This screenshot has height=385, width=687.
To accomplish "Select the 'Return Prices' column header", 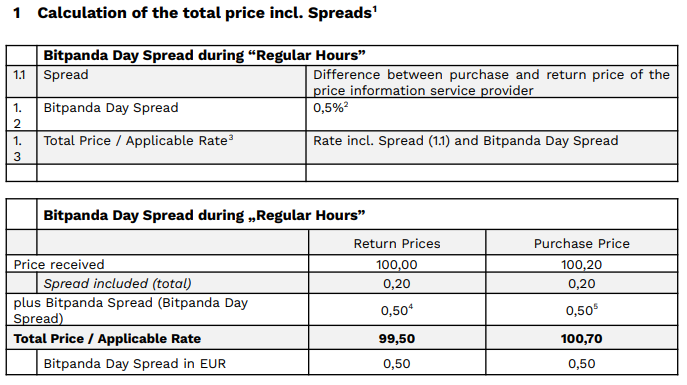I will [397, 244].
